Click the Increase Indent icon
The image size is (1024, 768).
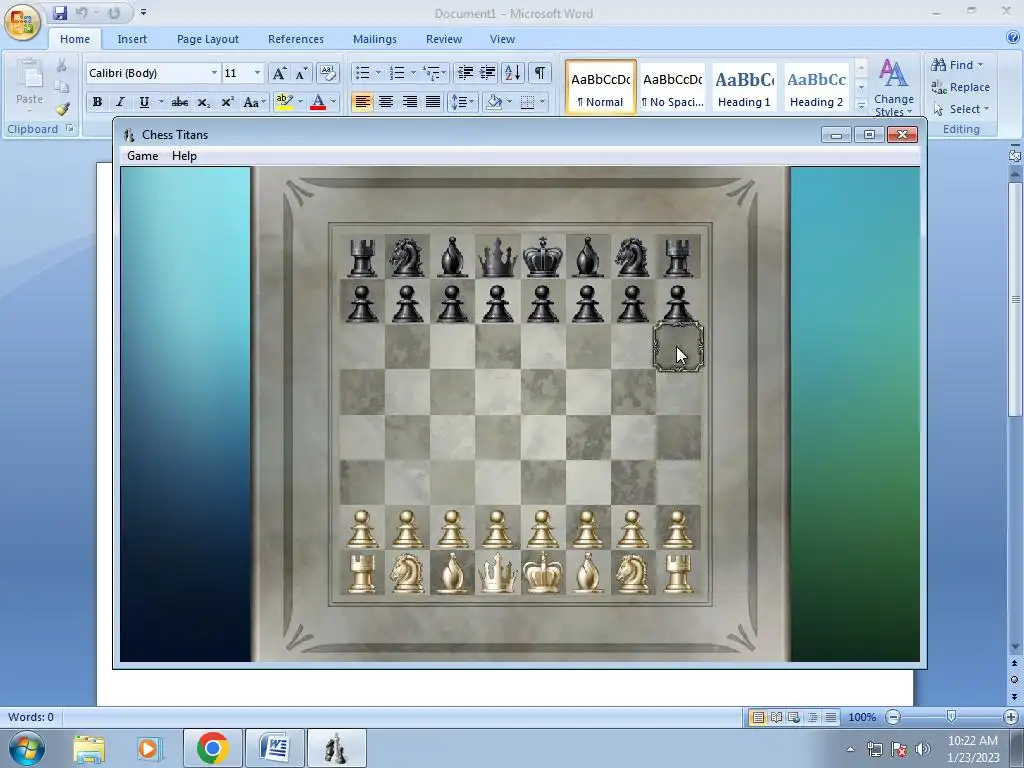pos(488,72)
